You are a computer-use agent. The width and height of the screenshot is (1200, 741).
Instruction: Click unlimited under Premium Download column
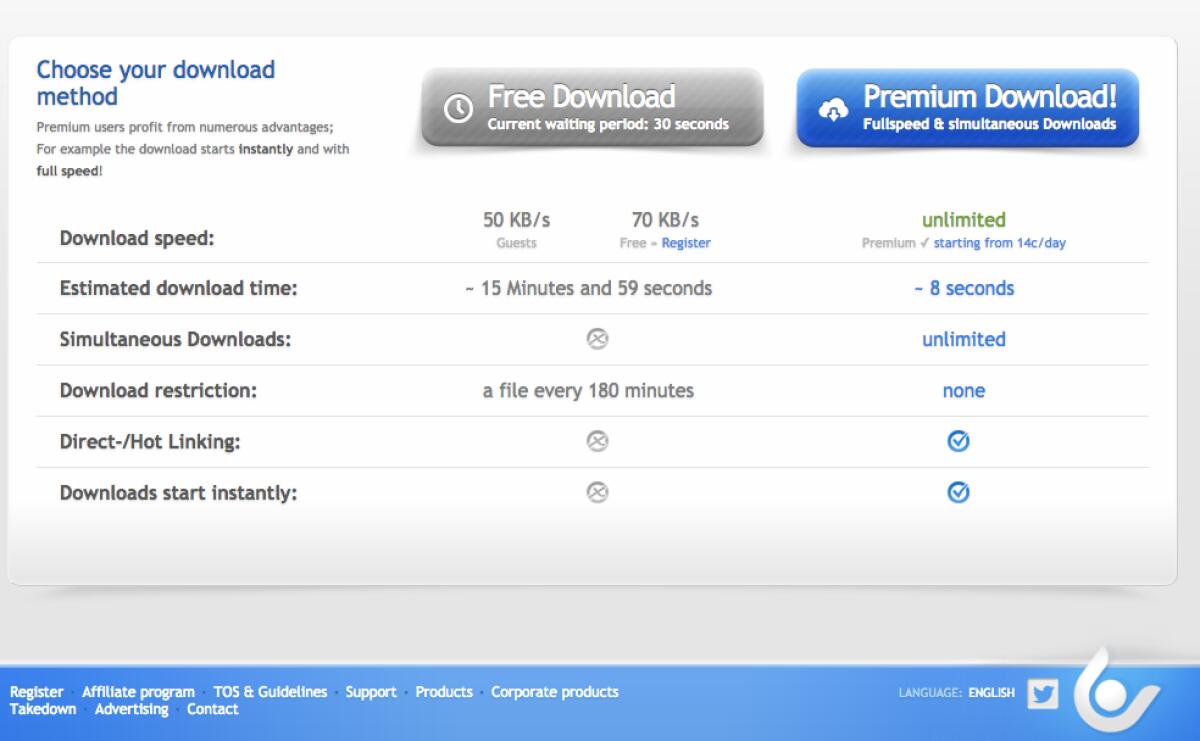coord(964,220)
